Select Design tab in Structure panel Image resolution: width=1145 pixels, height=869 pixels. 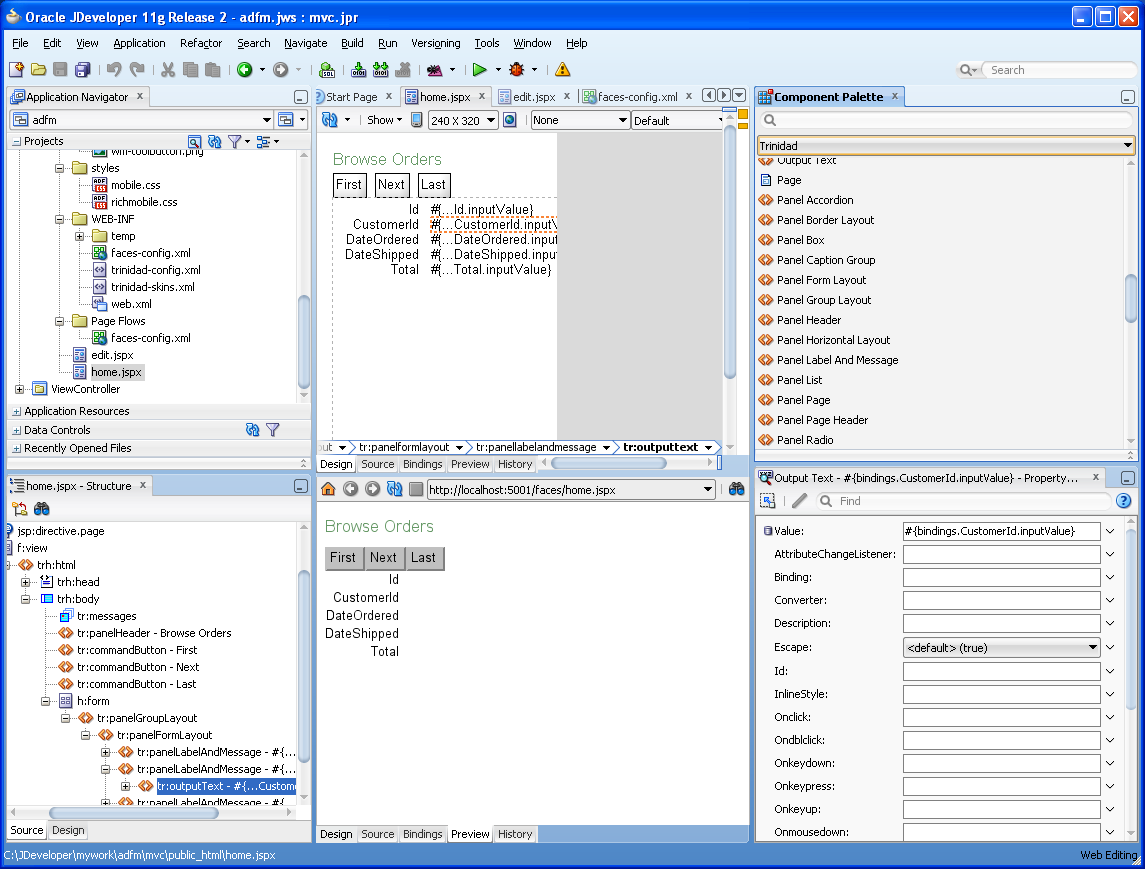coord(68,830)
